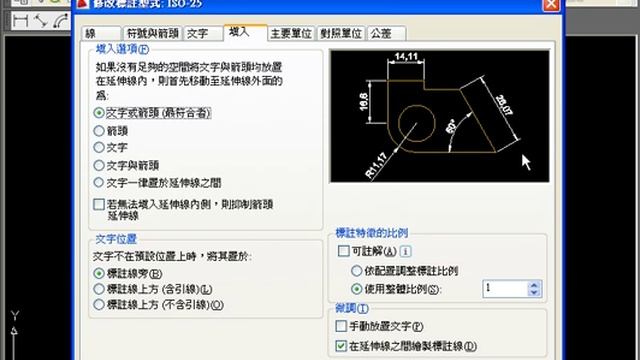Select 依配置調整標註比例 option
Viewport: 640px width, 360px height.
404,271
